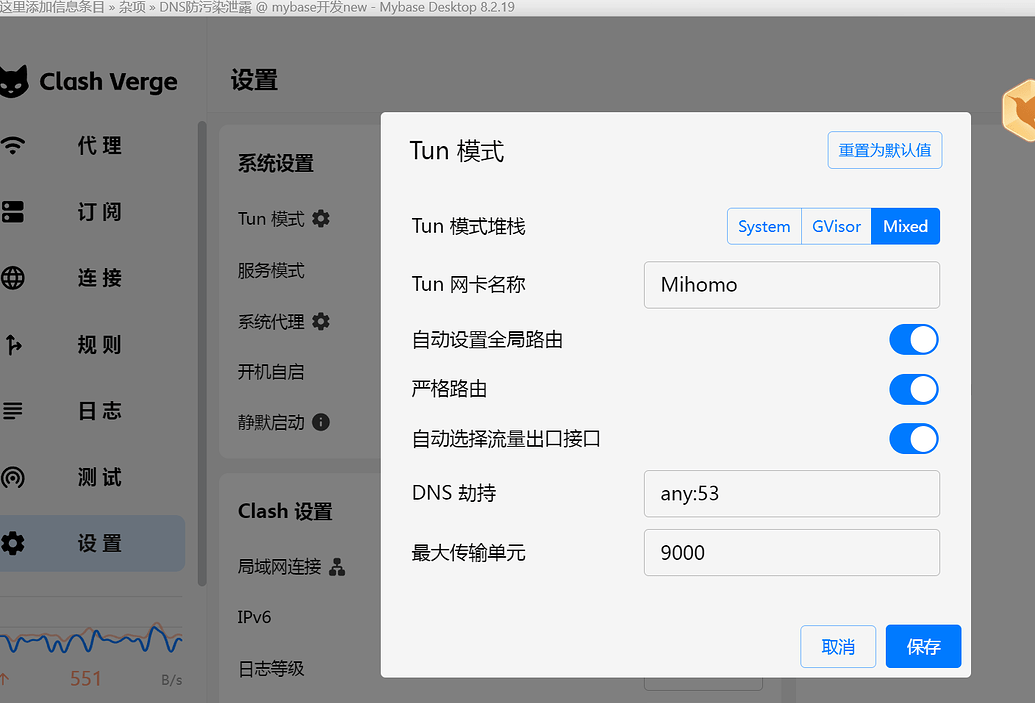Click the 551 upload speed value

tap(86, 679)
